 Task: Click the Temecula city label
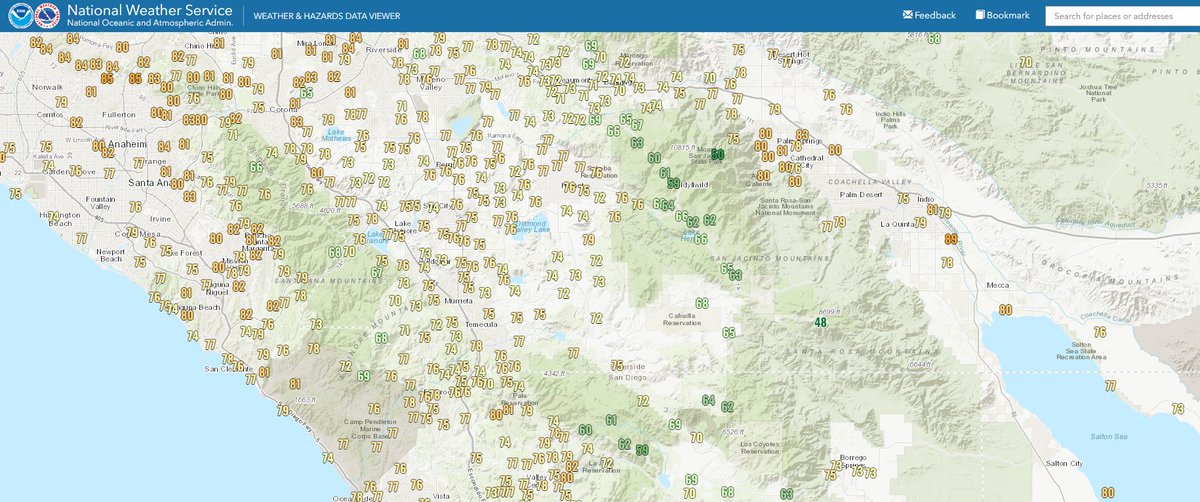tap(483, 326)
